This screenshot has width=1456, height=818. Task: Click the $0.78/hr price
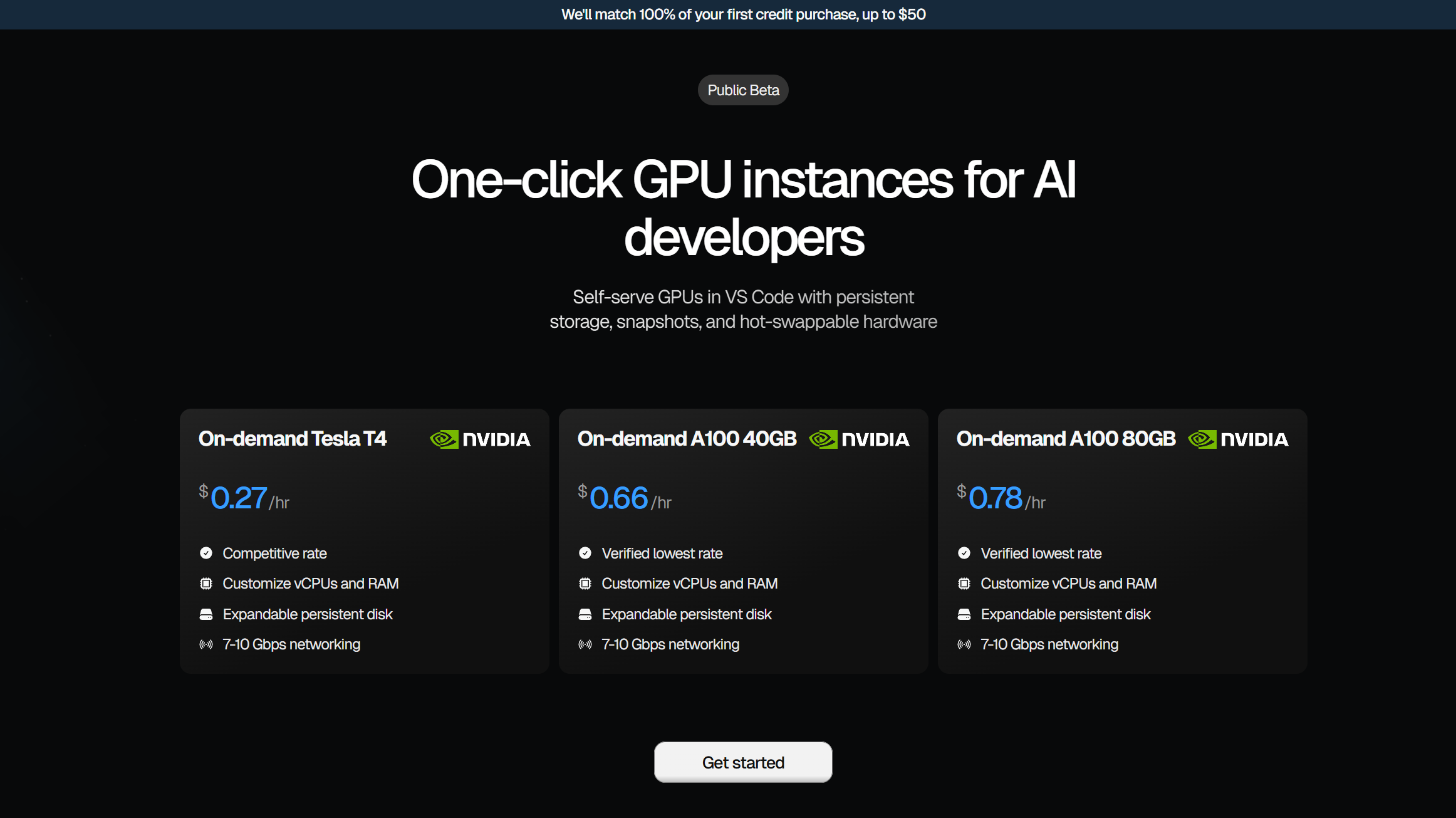1001,498
